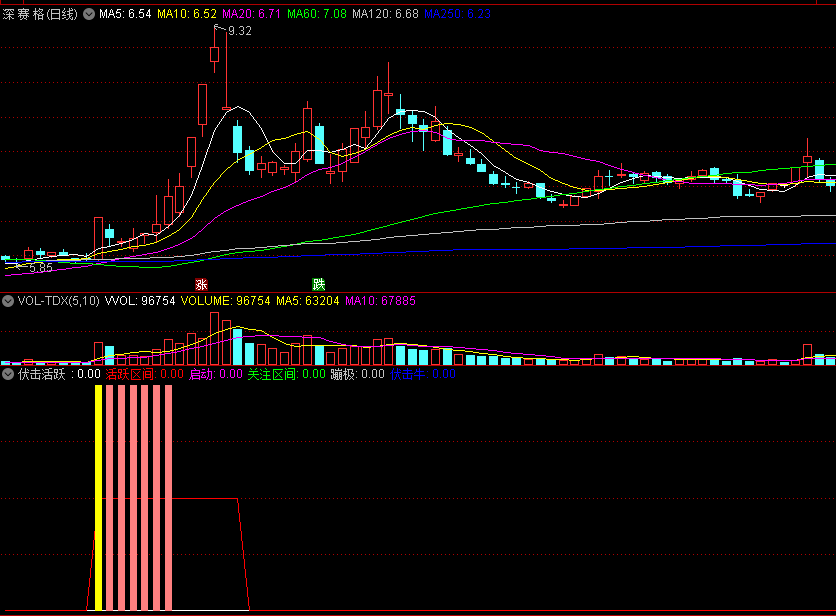
Task: Select the MA20: 6.71 label
Action: point(251,14)
